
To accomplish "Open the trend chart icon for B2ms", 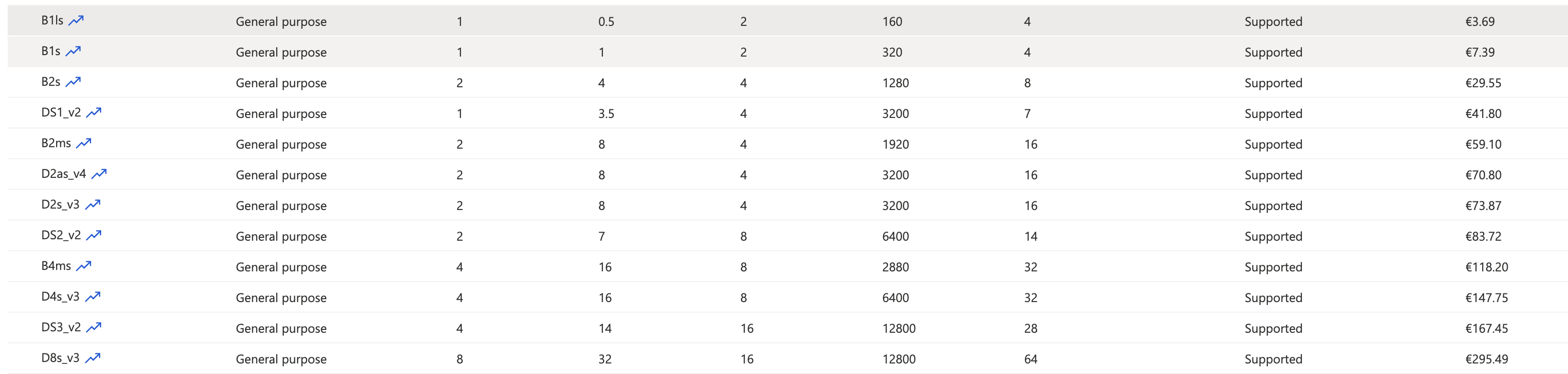I will pyautogui.click(x=83, y=143).
